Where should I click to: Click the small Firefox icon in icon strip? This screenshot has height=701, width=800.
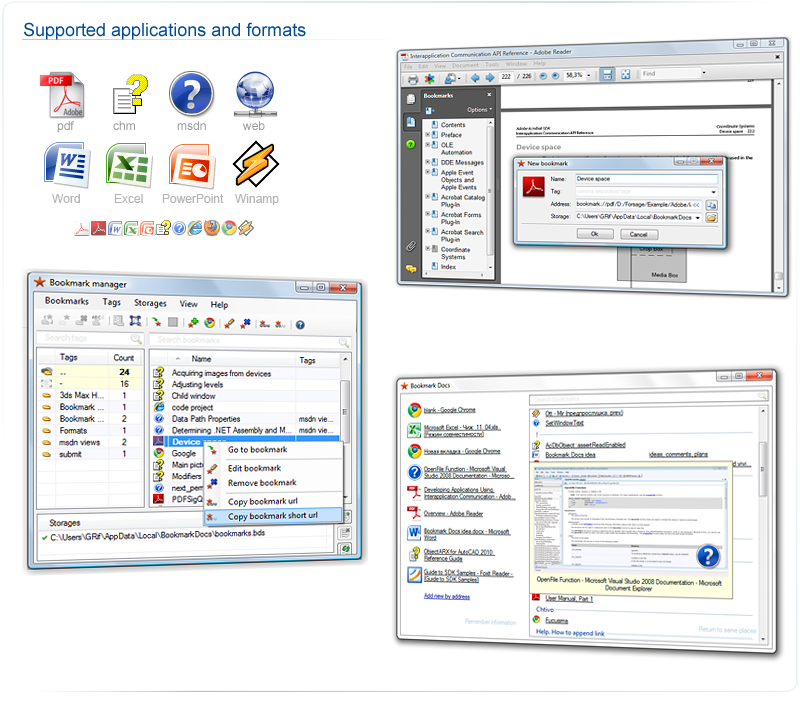click(212, 228)
